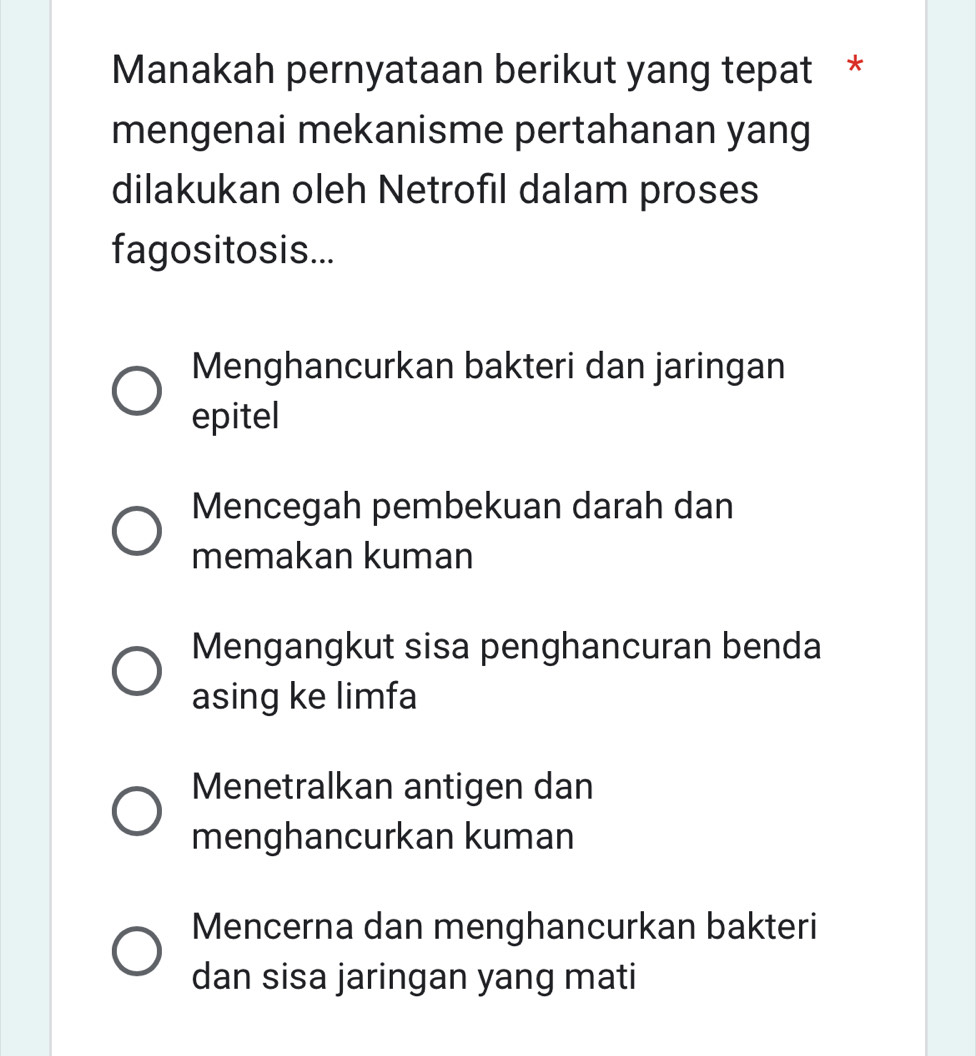Click the word 'epitel' in first option
This screenshot has width=976, height=1056.
click(235, 416)
